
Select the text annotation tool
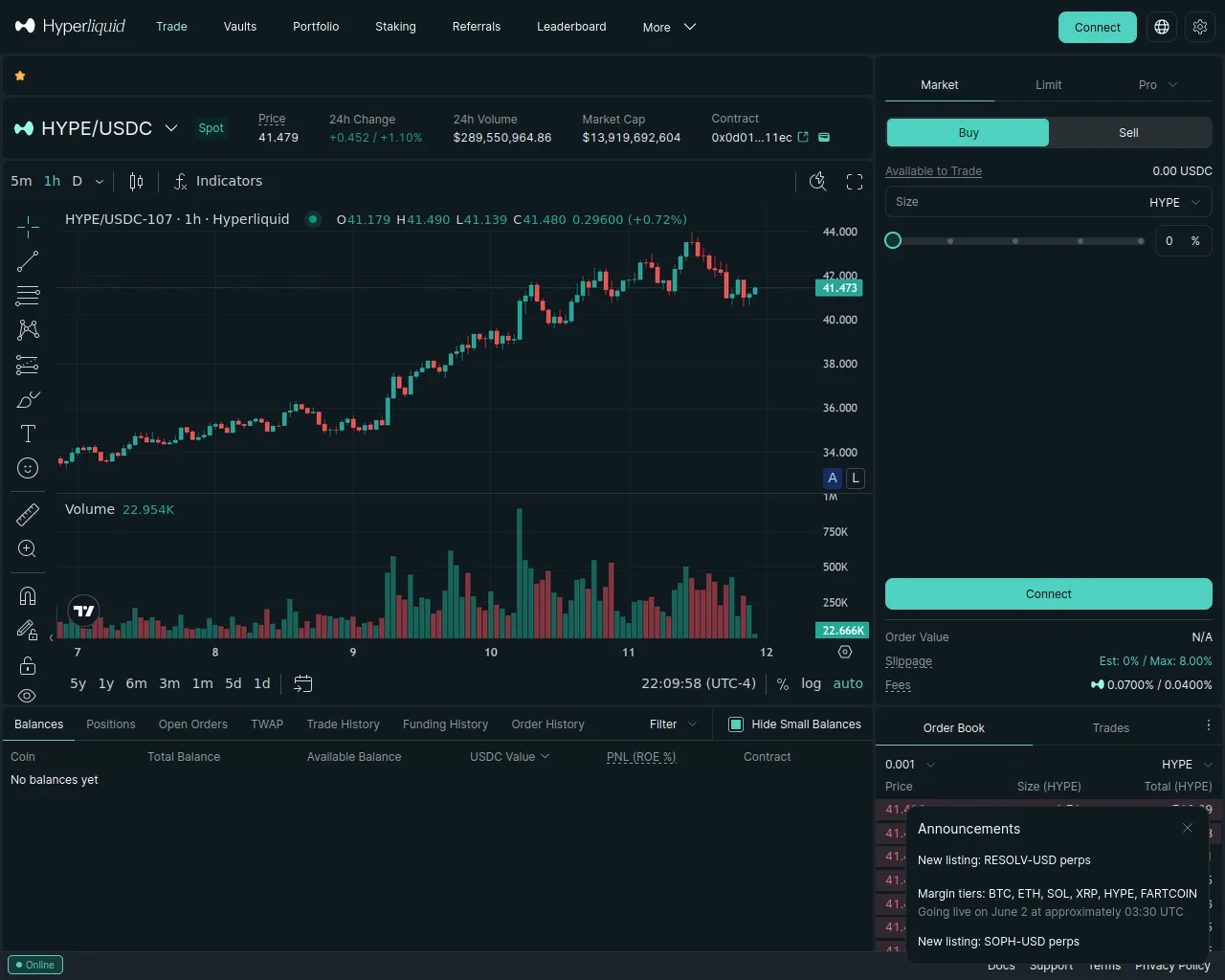click(28, 434)
